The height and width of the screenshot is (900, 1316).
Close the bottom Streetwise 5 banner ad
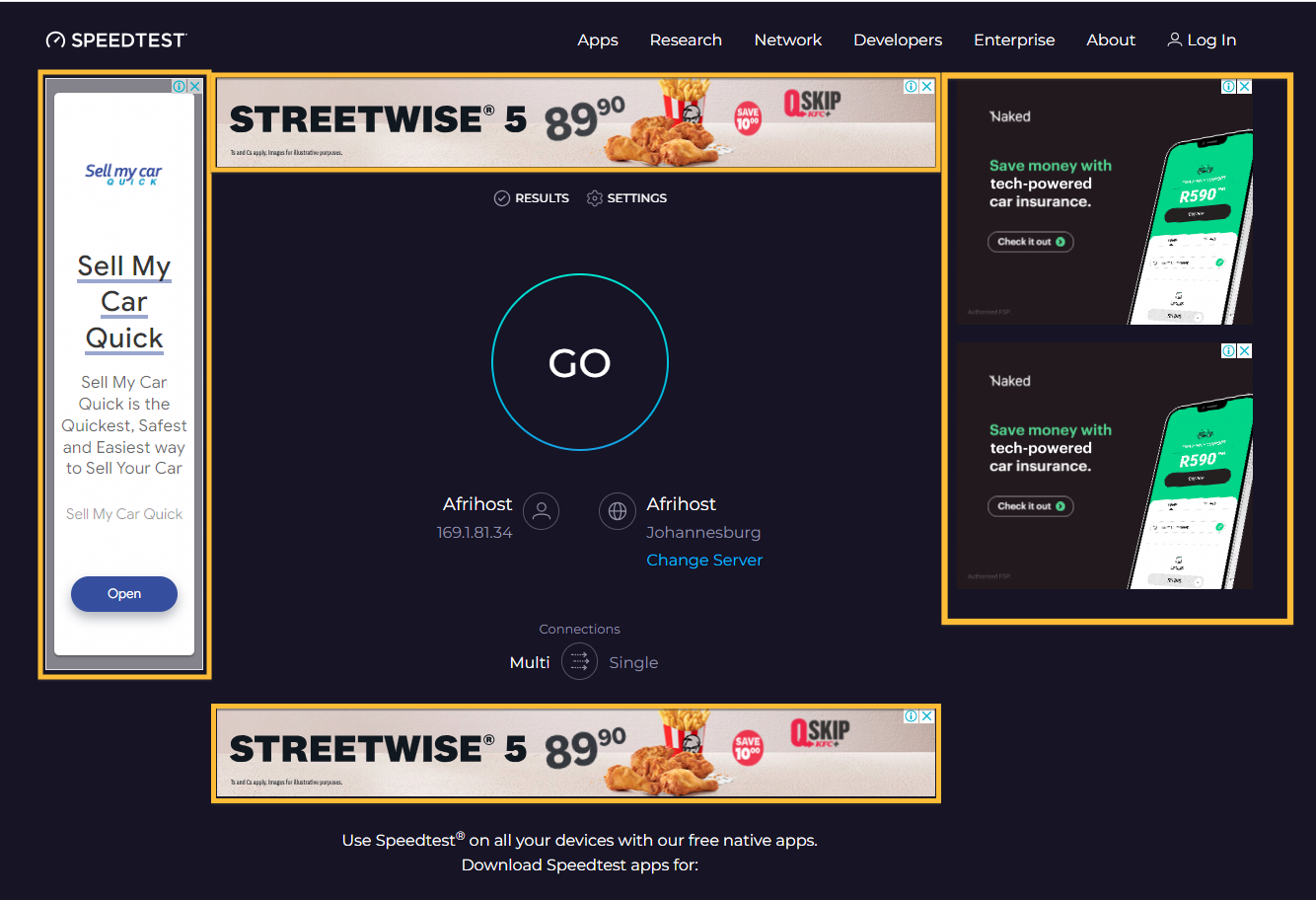tap(926, 715)
